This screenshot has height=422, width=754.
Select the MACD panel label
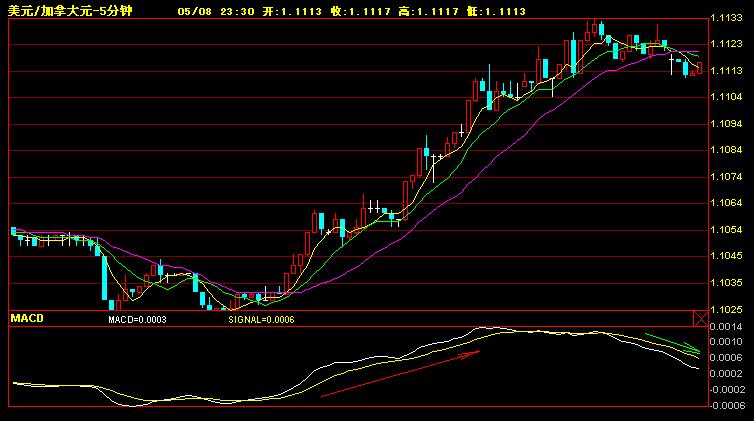click(27, 318)
